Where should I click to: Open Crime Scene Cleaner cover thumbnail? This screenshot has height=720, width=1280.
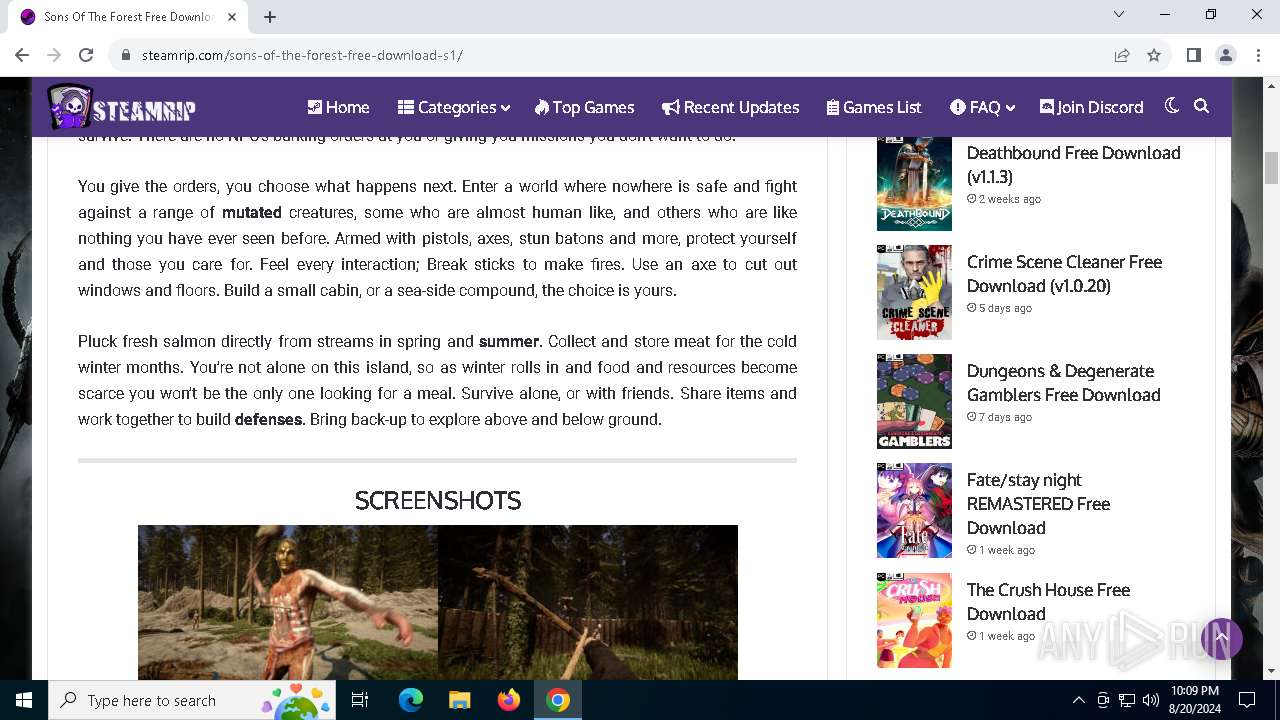(914, 293)
